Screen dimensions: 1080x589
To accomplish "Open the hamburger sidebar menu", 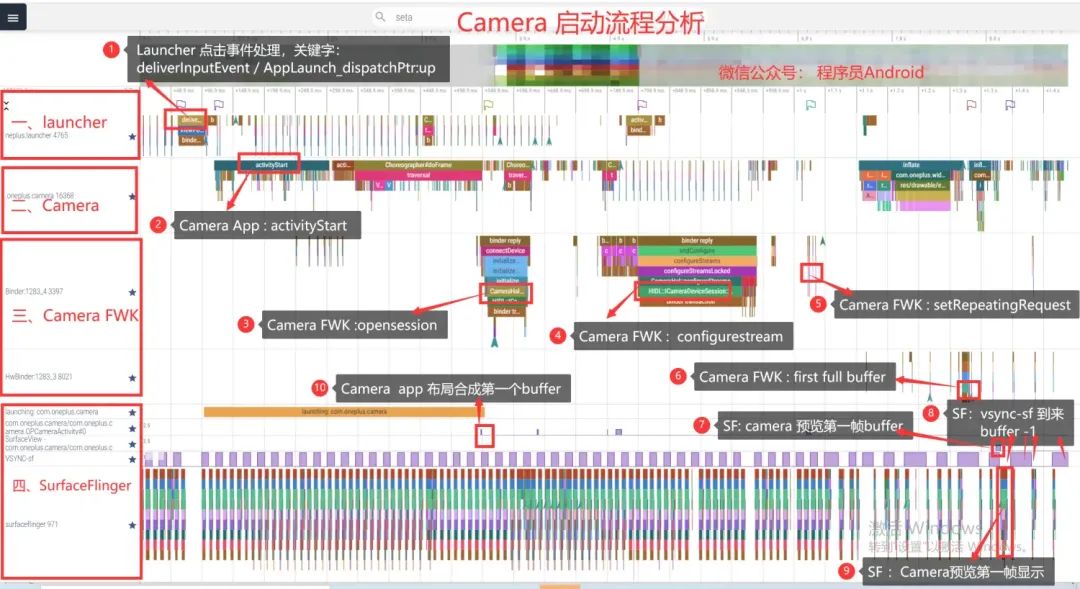I will click(13, 17).
